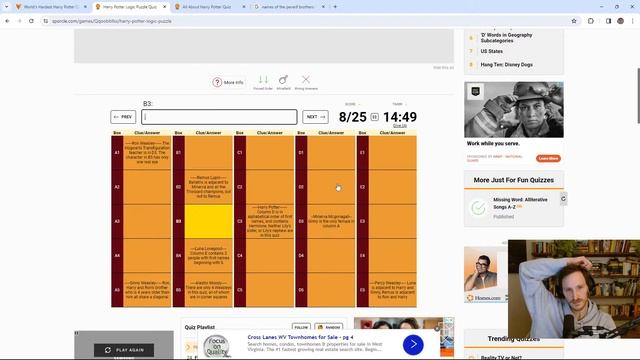The image size is (640, 360).
Task: Switch to the peverell brothers search tab
Action: 287,7
